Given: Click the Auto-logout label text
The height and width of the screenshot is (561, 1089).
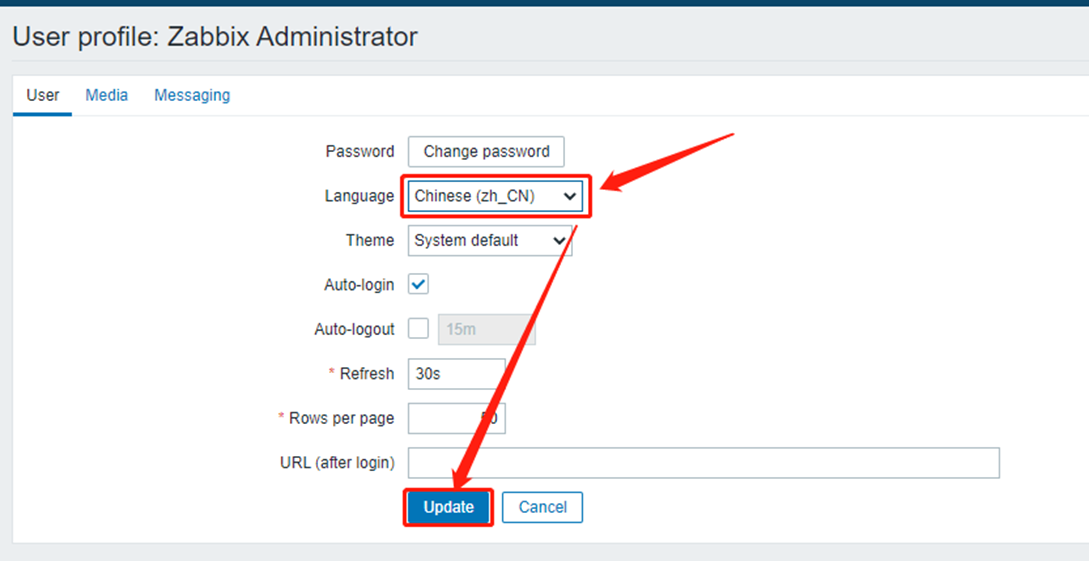Looking at the screenshot, I should [x=354, y=329].
